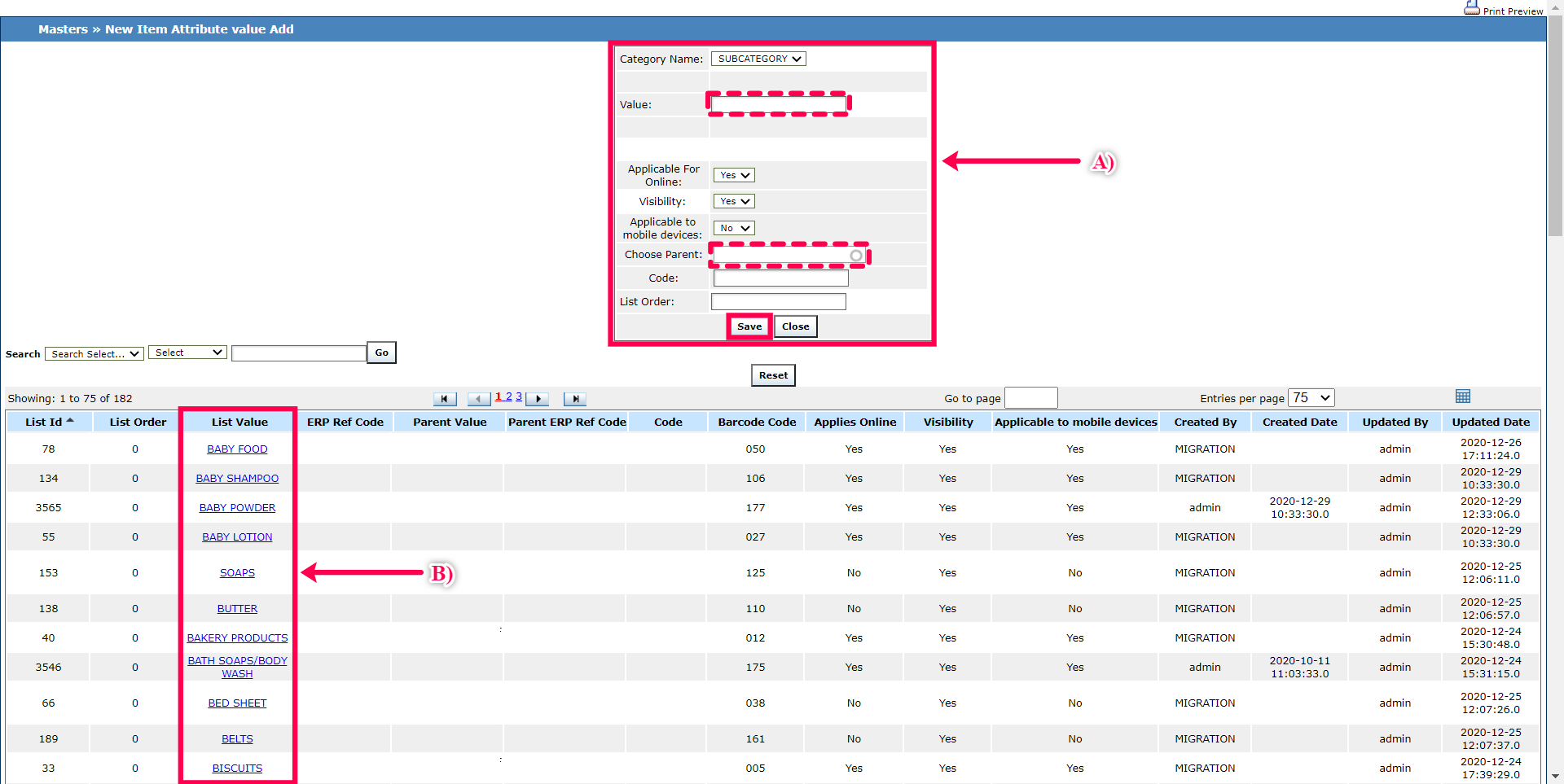
Task: Open Print Preview printer icon
Action: (x=1471, y=8)
